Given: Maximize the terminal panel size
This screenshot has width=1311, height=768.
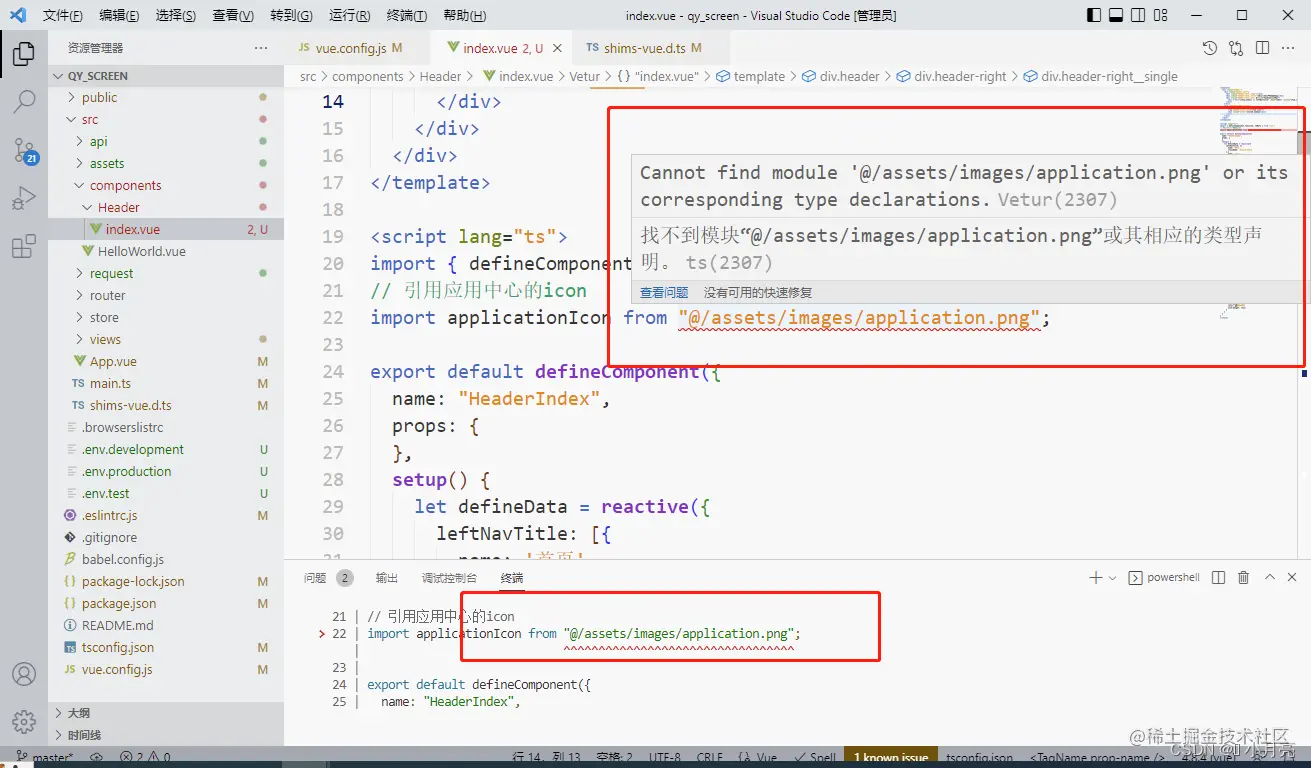Looking at the screenshot, I should [x=1270, y=577].
